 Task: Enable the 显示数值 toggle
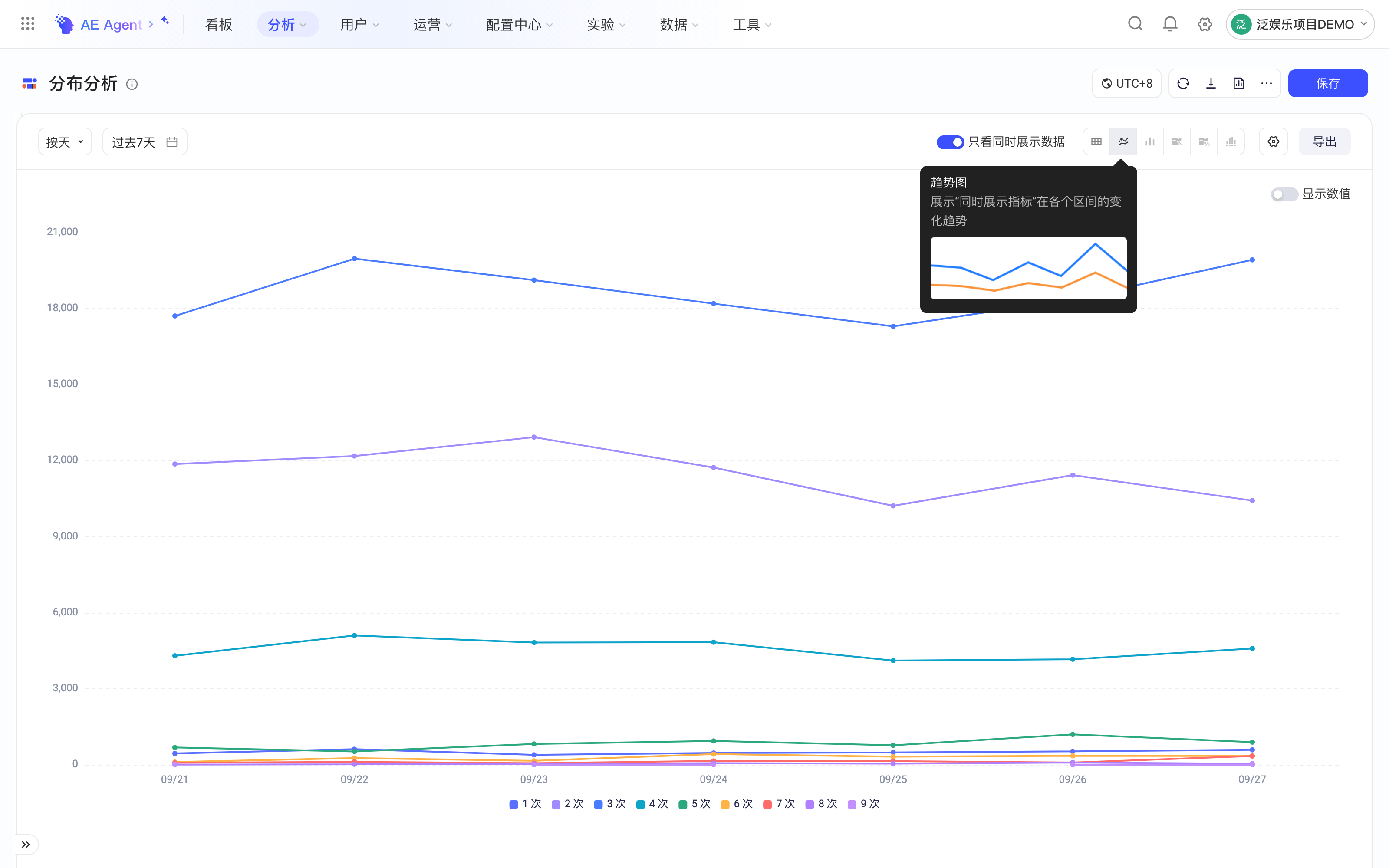click(1284, 194)
